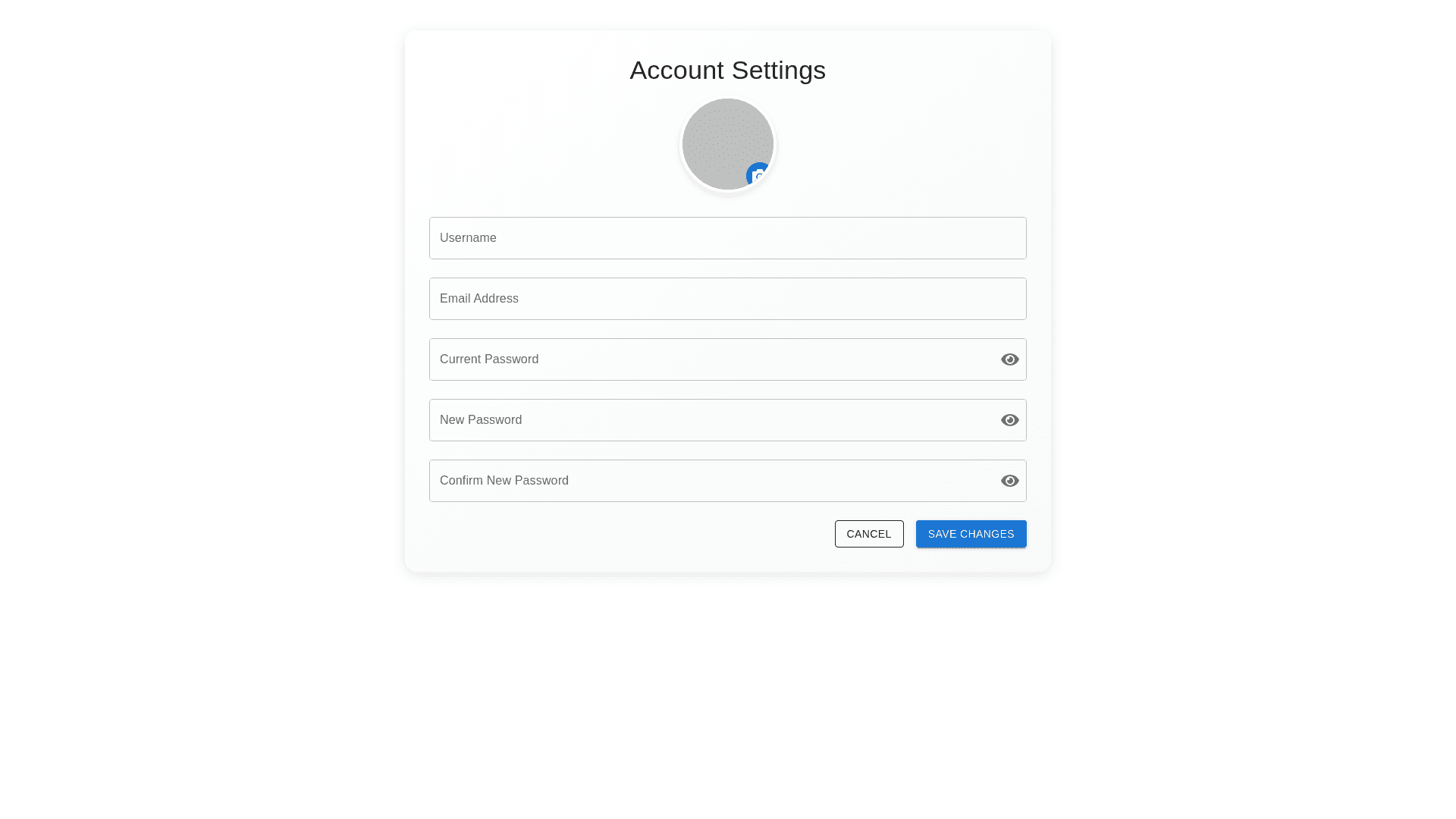Select the Current Password text box
The image size is (1456, 819).
coord(711,359)
